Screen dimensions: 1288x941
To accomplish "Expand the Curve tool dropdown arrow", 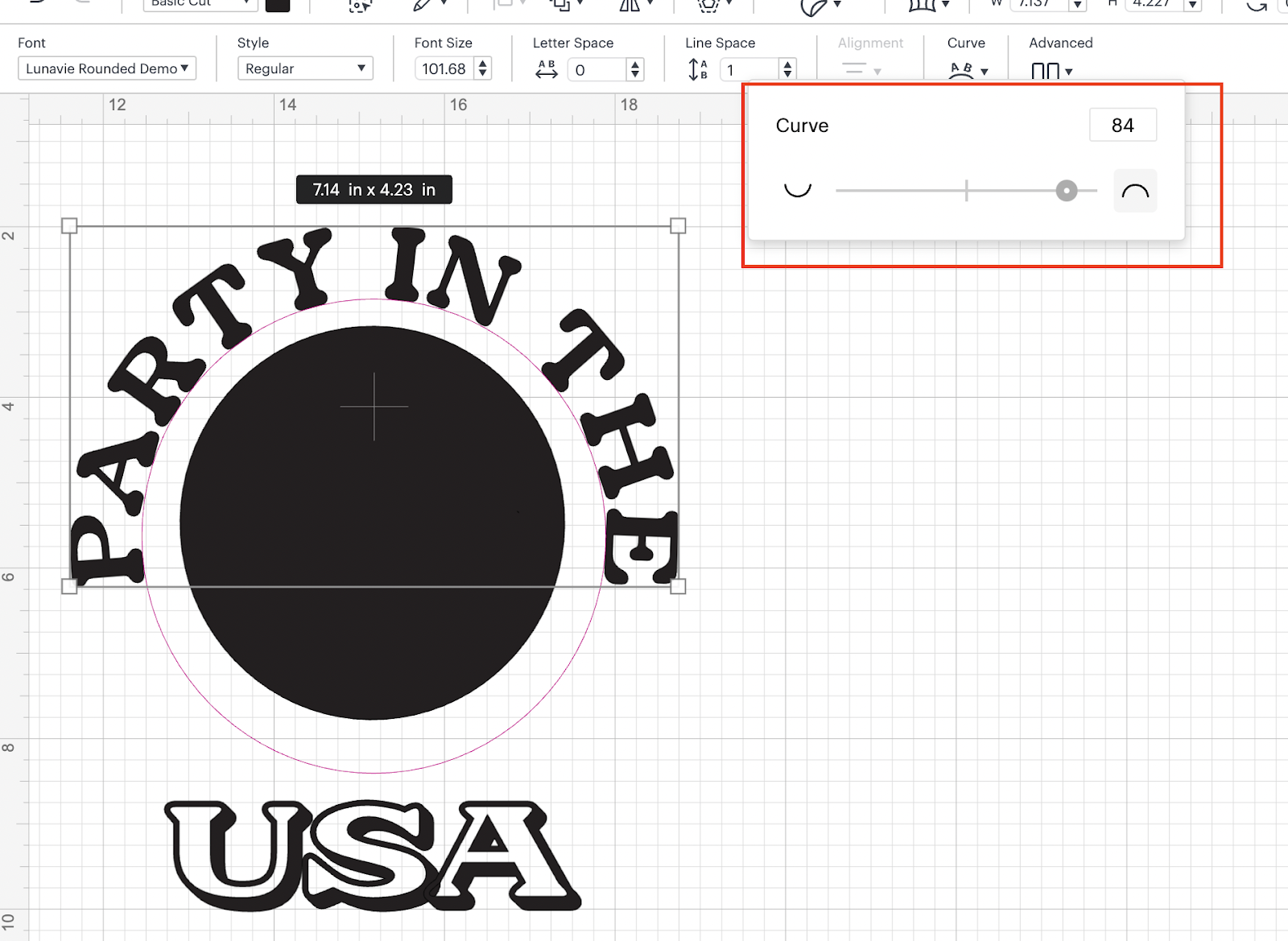I will pyautogui.click(x=985, y=72).
